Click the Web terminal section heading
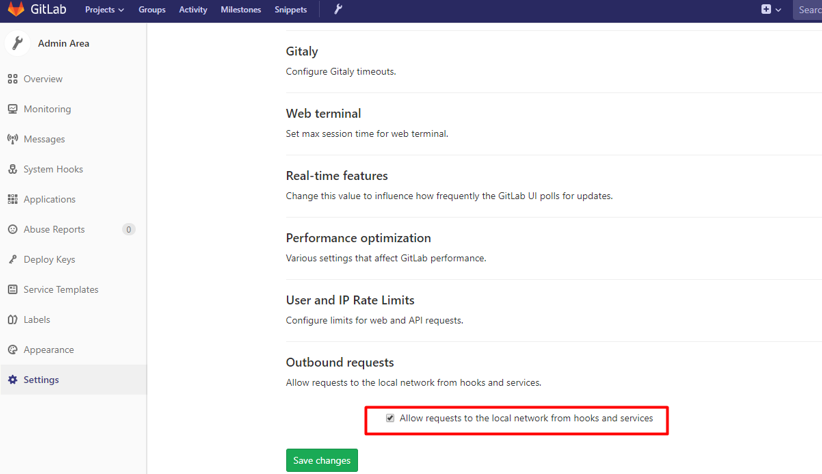 [323, 113]
